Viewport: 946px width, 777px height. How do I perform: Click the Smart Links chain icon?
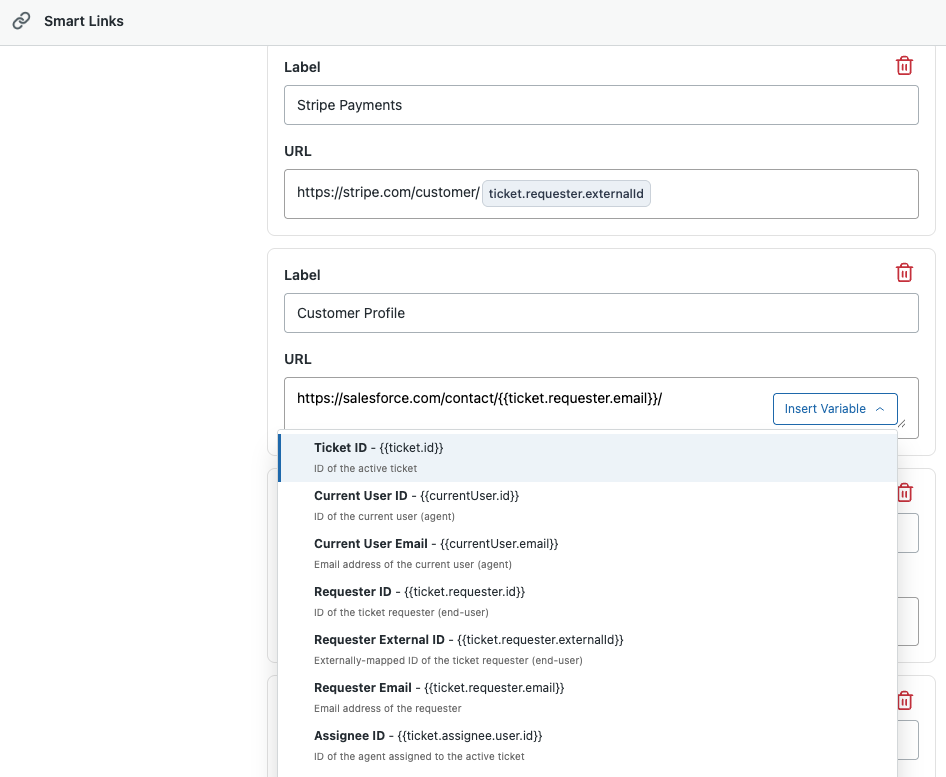[x=21, y=21]
